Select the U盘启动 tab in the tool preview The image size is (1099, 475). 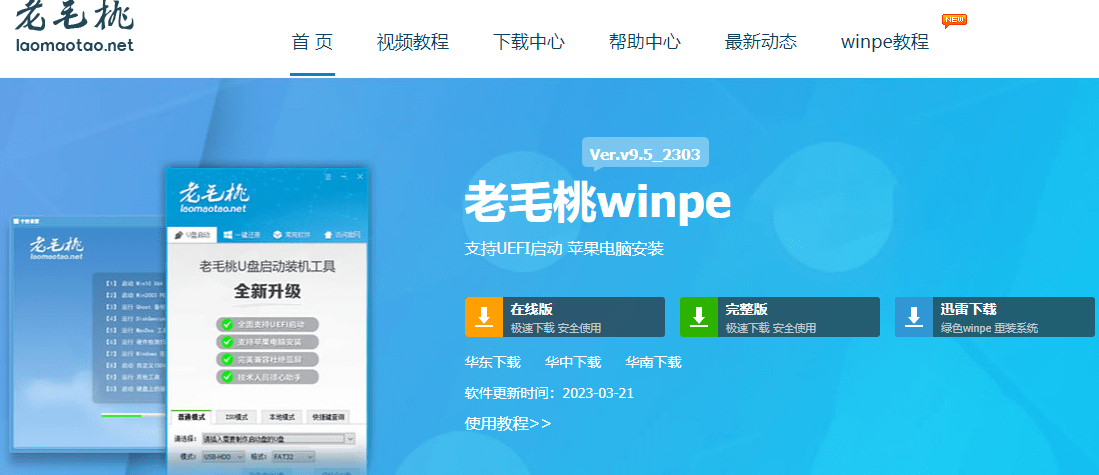point(192,235)
